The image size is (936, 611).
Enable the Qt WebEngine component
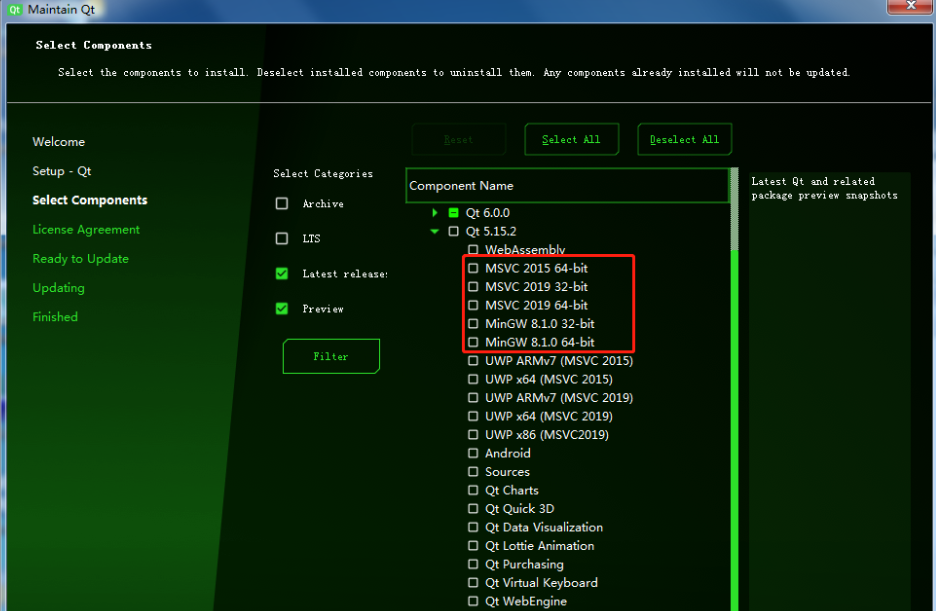click(x=472, y=601)
